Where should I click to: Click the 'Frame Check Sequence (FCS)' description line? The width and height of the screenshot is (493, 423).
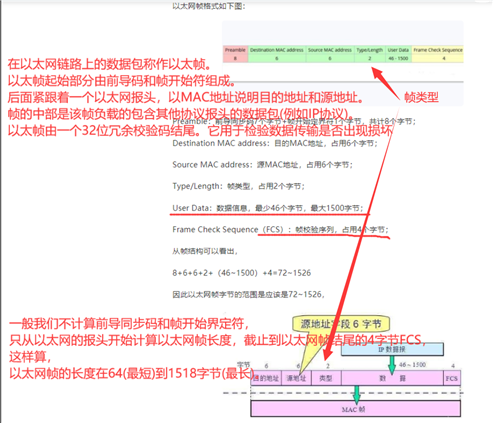tap(280, 229)
